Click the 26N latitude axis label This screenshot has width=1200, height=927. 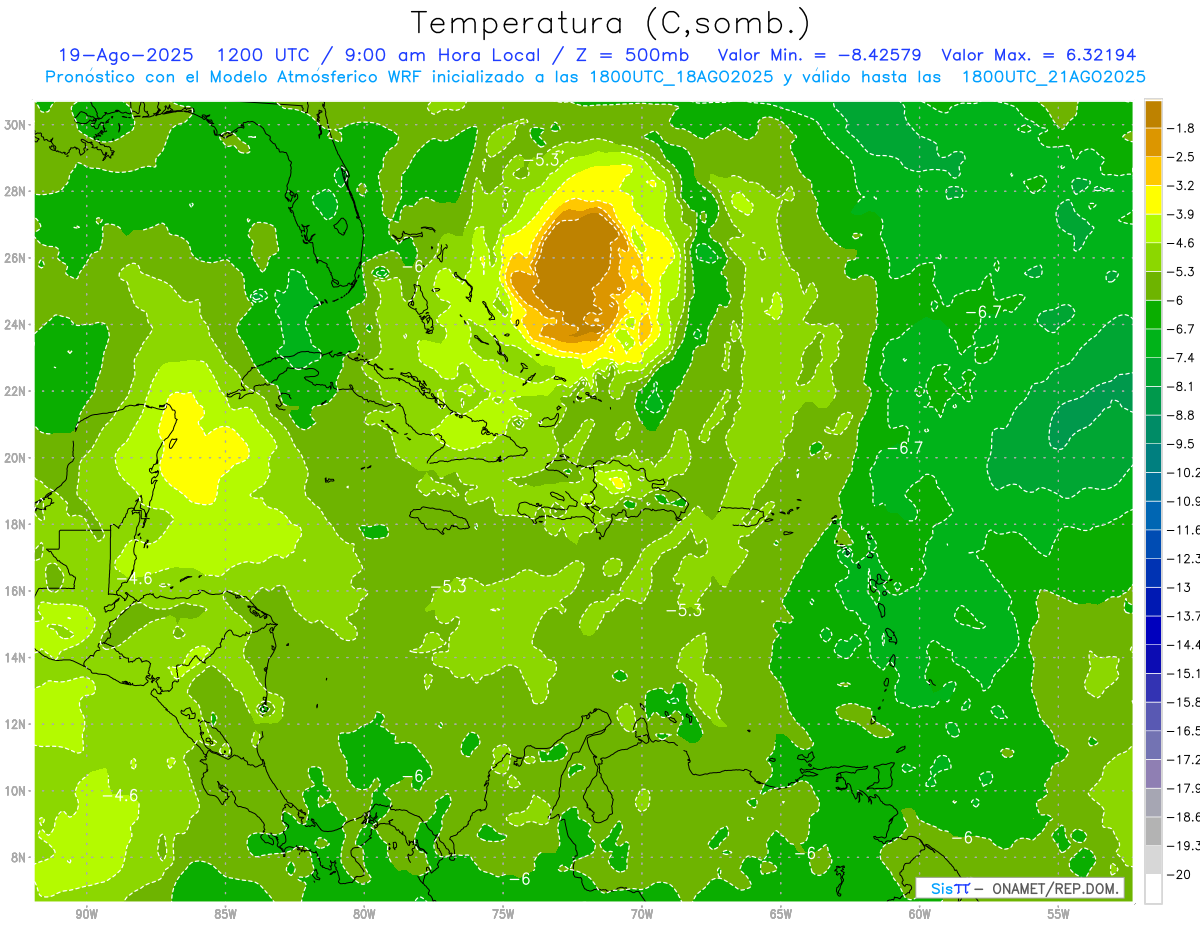17,258
